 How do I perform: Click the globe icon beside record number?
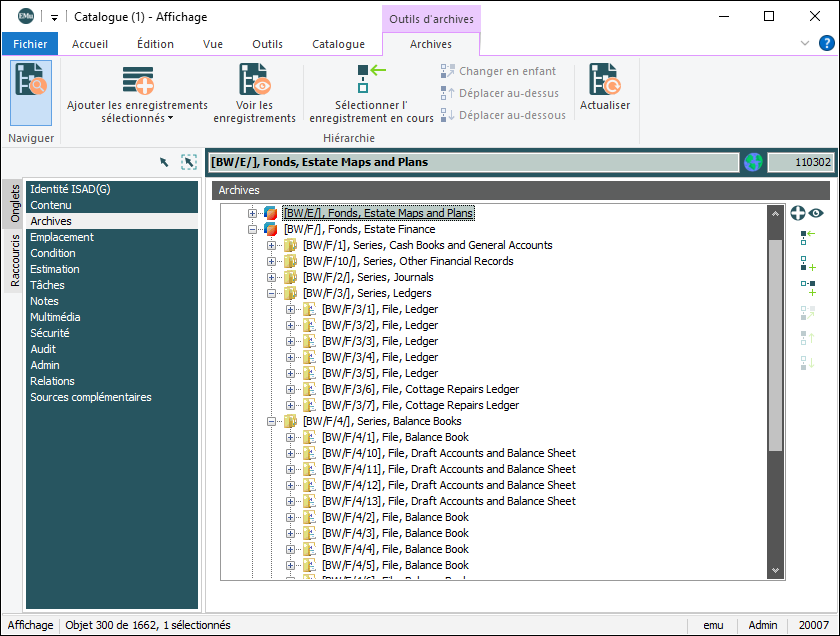(753, 162)
